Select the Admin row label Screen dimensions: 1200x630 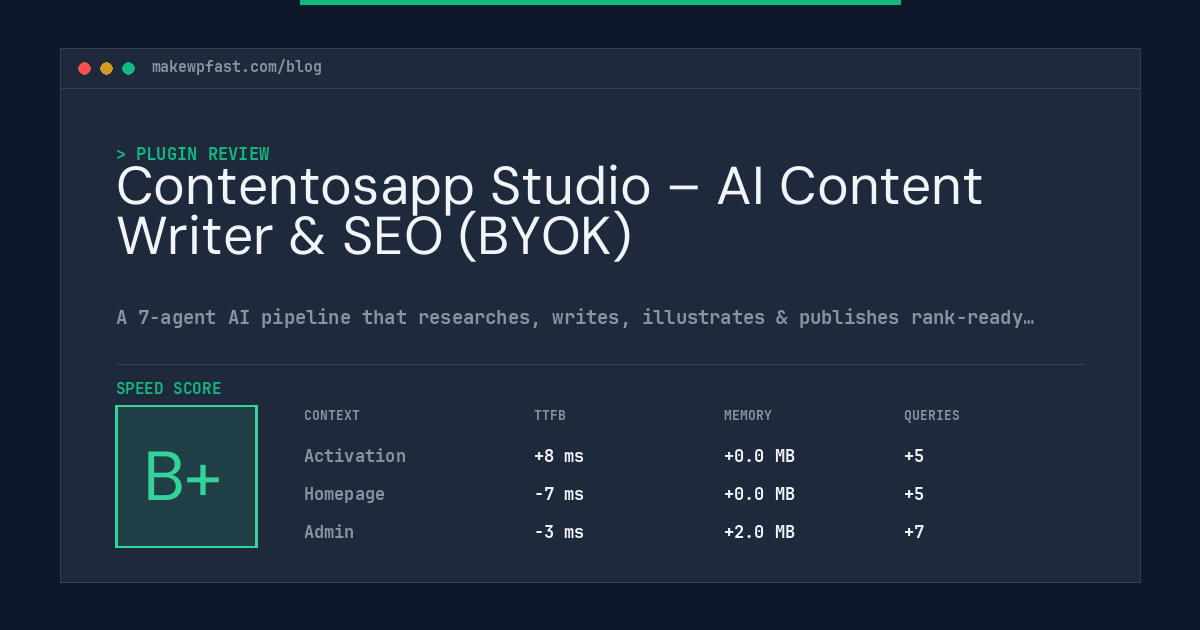pyautogui.click(x=329, y=532)
